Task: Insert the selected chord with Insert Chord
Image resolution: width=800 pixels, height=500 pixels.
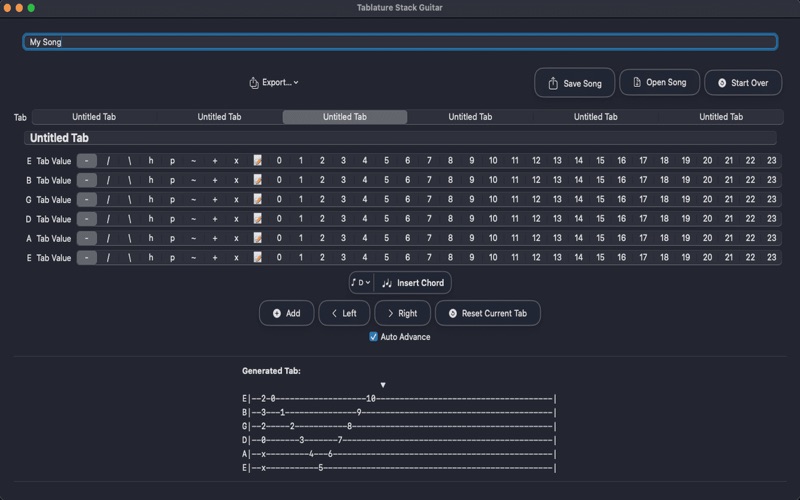Action: click(413, 283)
